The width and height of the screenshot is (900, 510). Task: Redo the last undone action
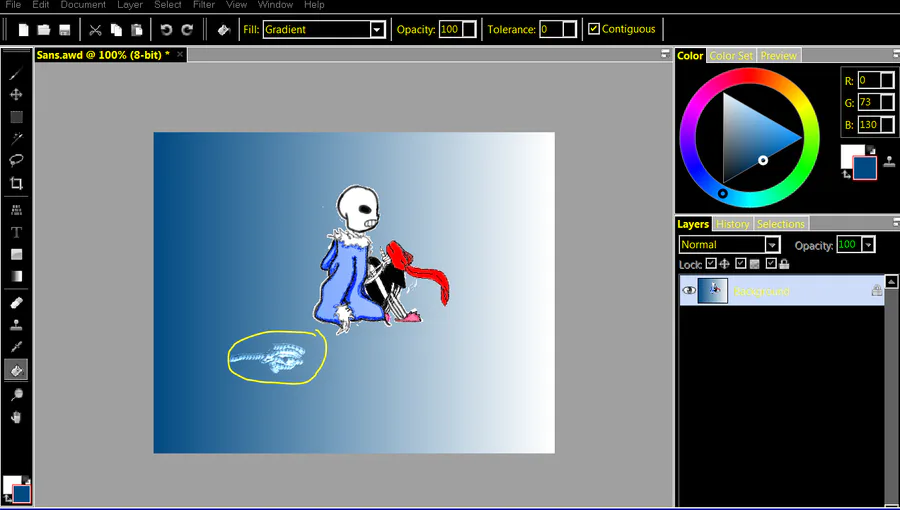click(187, 30)
